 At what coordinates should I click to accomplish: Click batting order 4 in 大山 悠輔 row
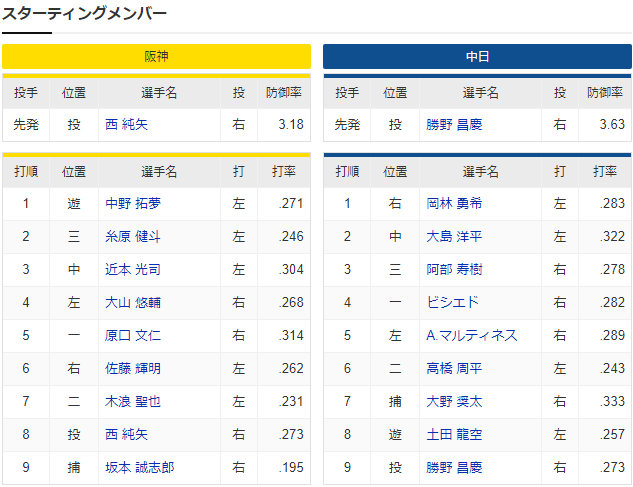[26, 302]
